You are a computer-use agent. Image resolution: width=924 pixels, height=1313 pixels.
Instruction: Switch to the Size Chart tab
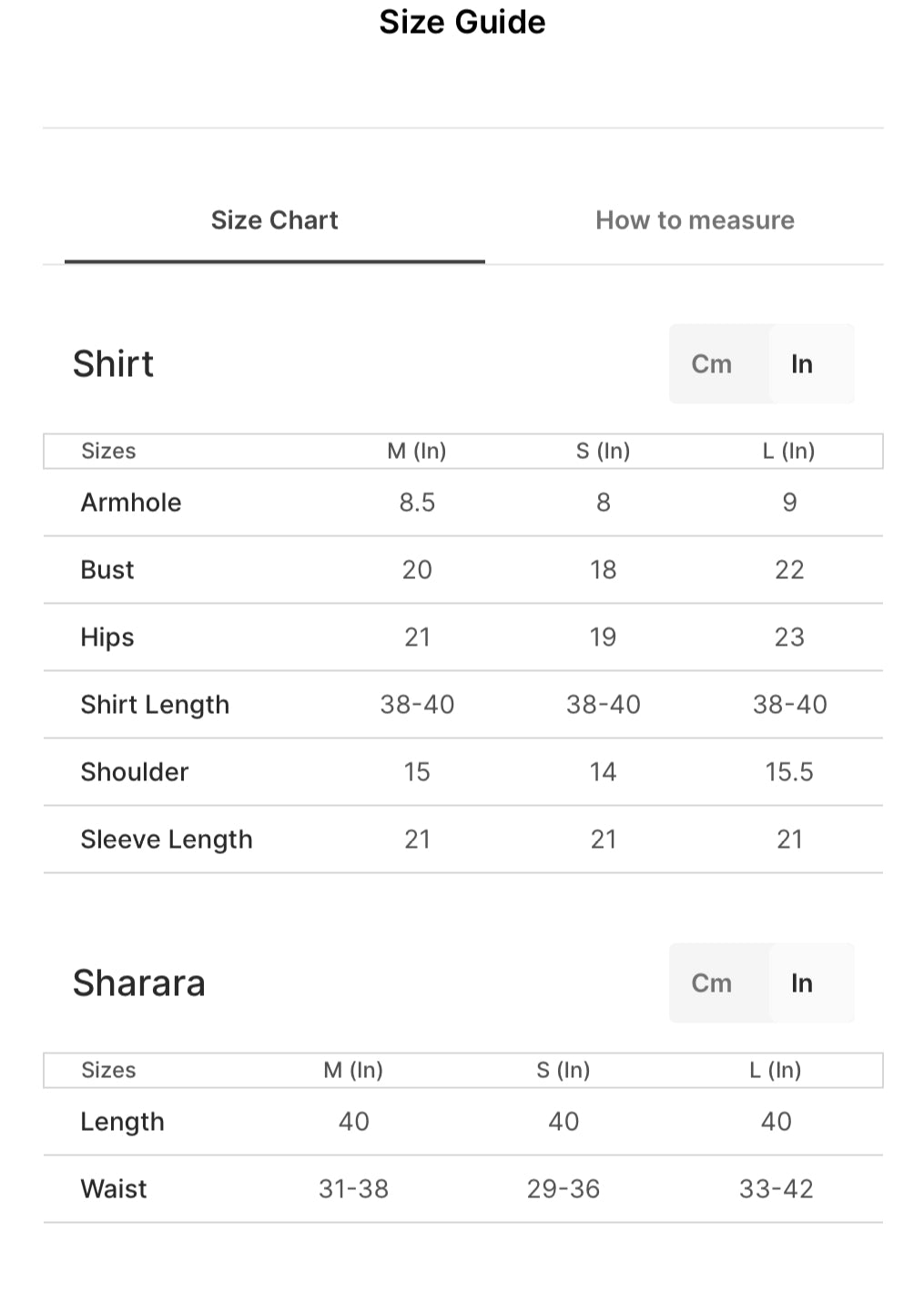[274, 220]
